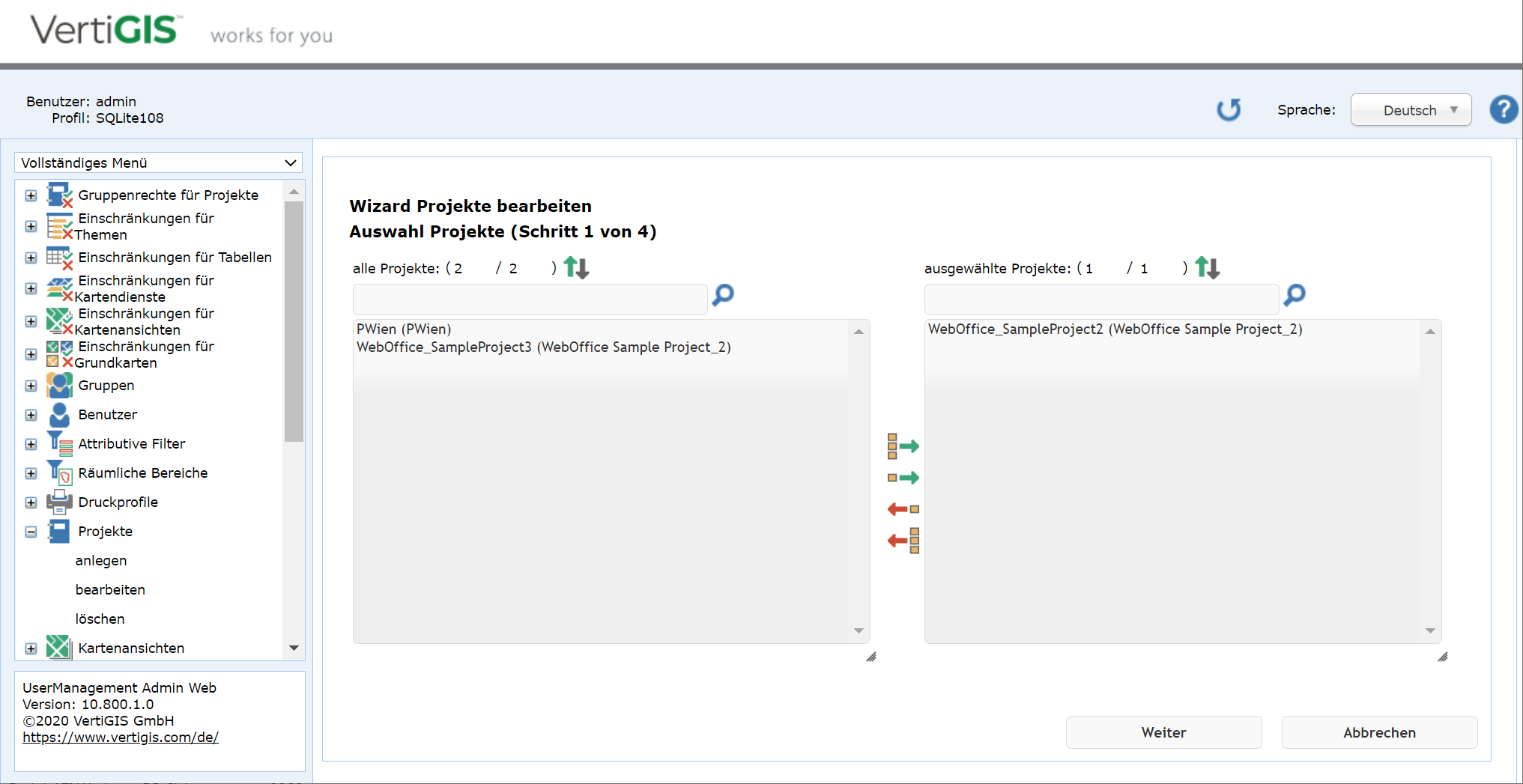
Task: Remove all projects from selected list
Action: (903, 540)
